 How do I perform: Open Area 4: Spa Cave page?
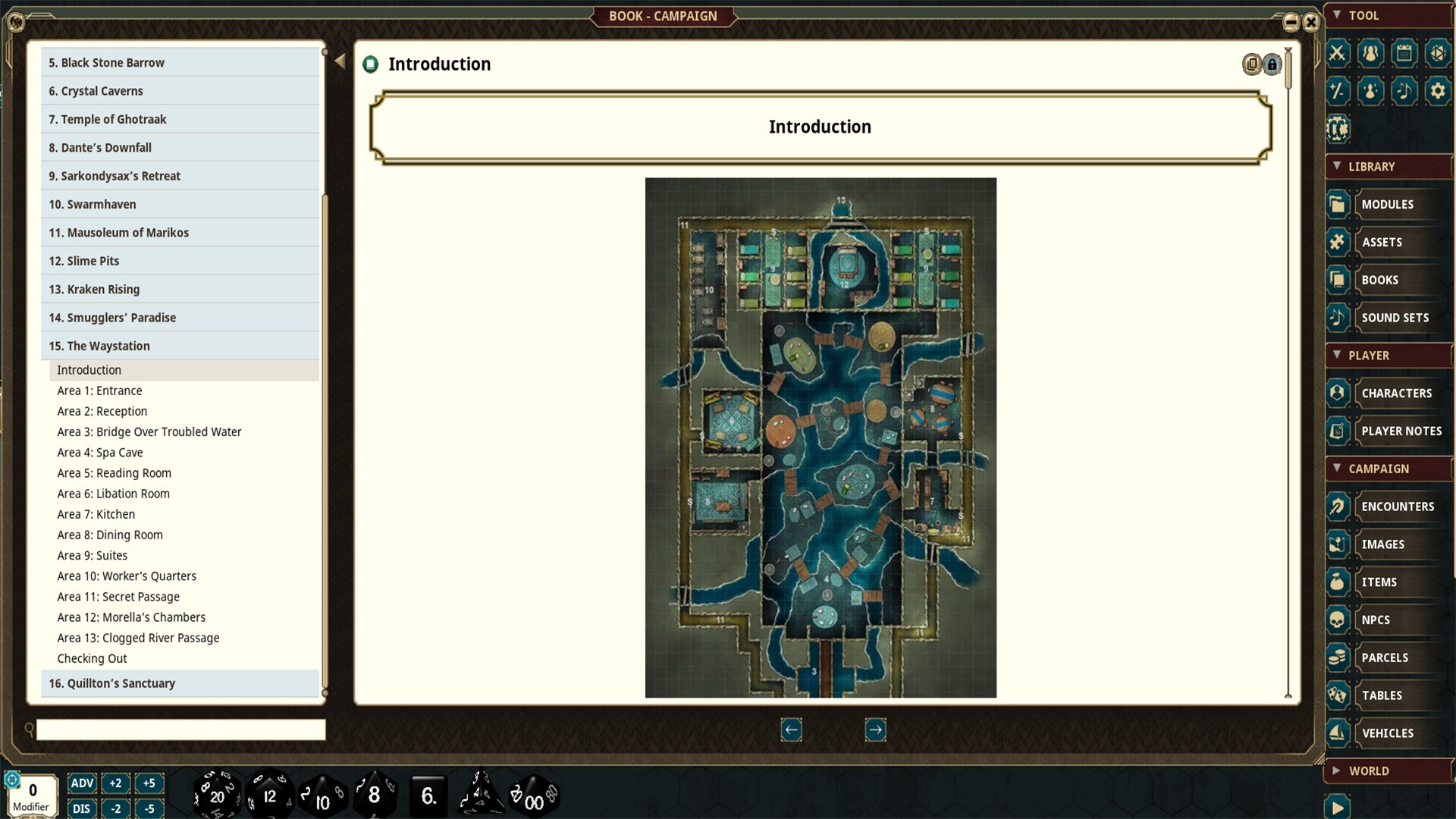tap(100, 453)
